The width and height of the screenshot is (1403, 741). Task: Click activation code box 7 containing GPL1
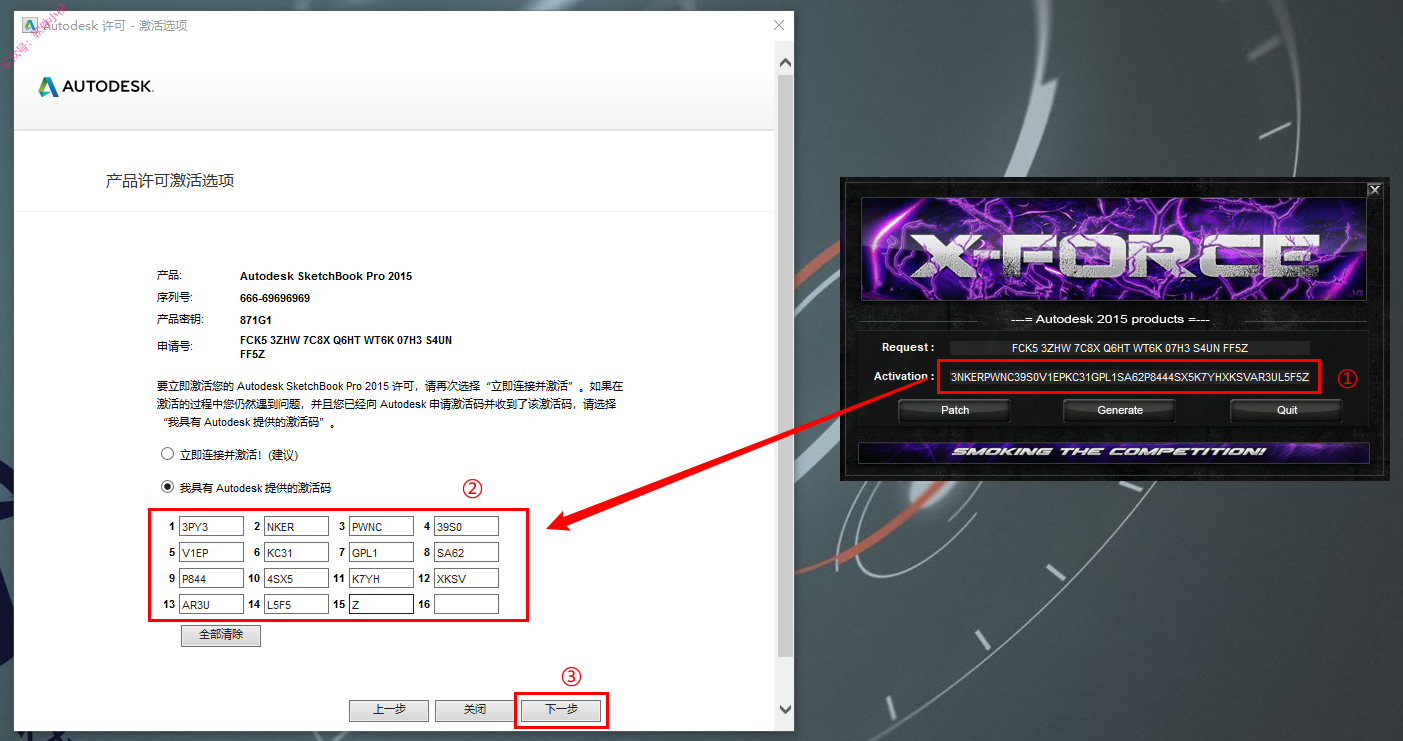(381, 552)
